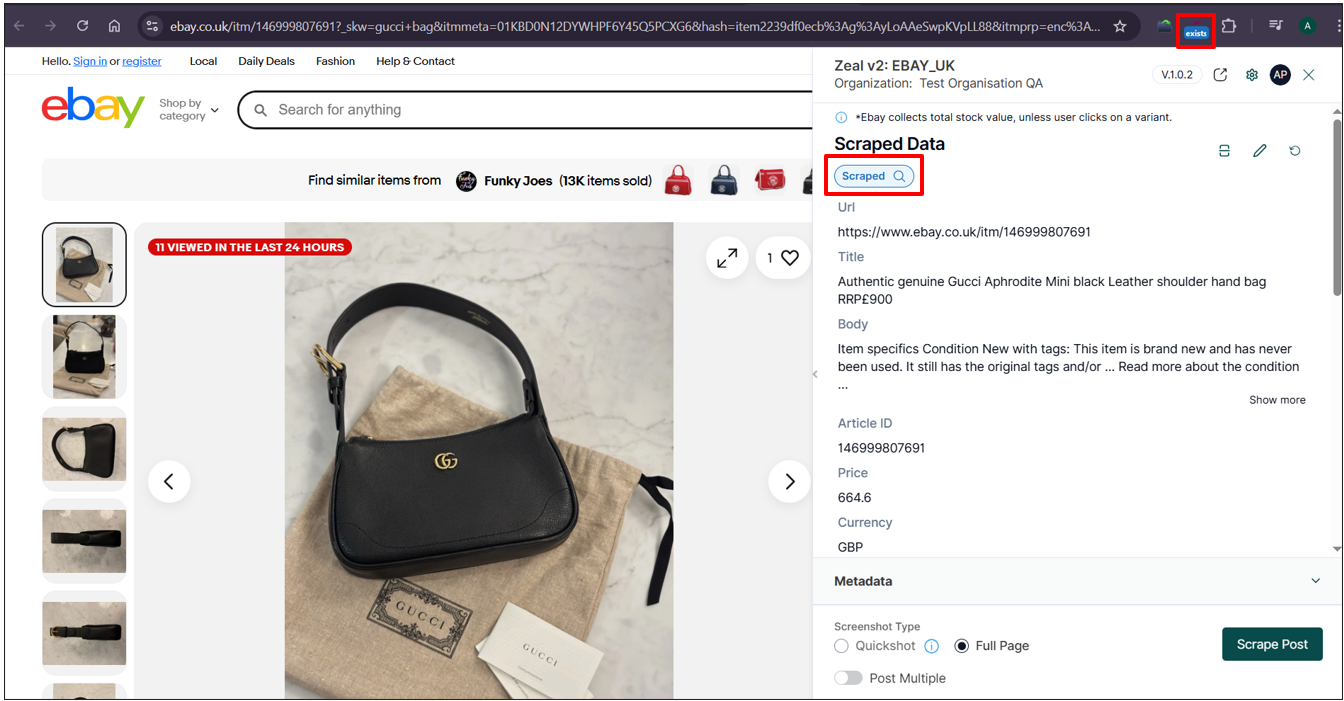Open site information icon in address bar
The width and height of the screenshot is (1344, 701).
point(152,26)
